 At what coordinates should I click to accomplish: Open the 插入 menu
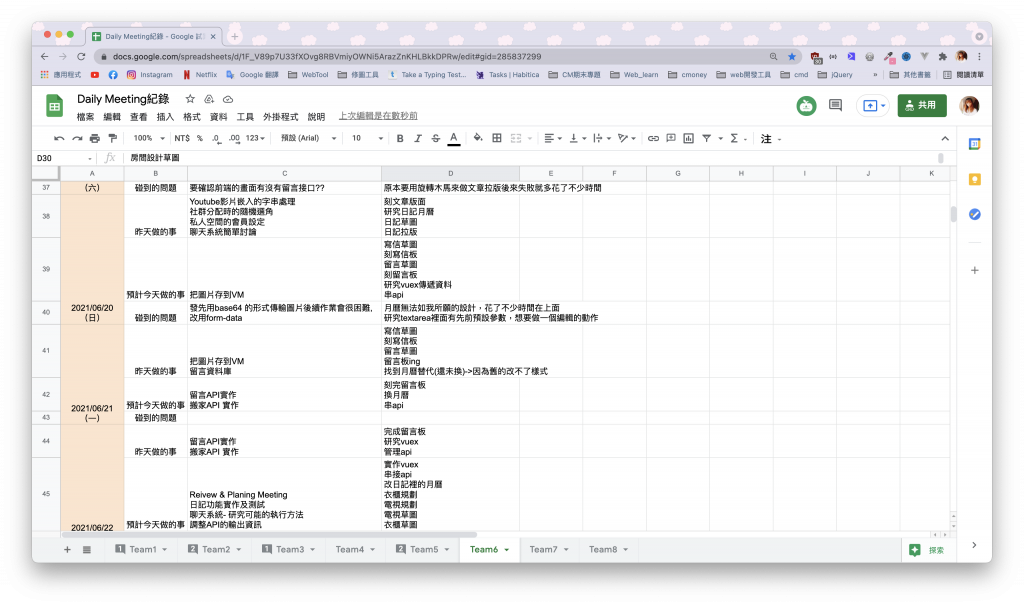click(165, 117)
